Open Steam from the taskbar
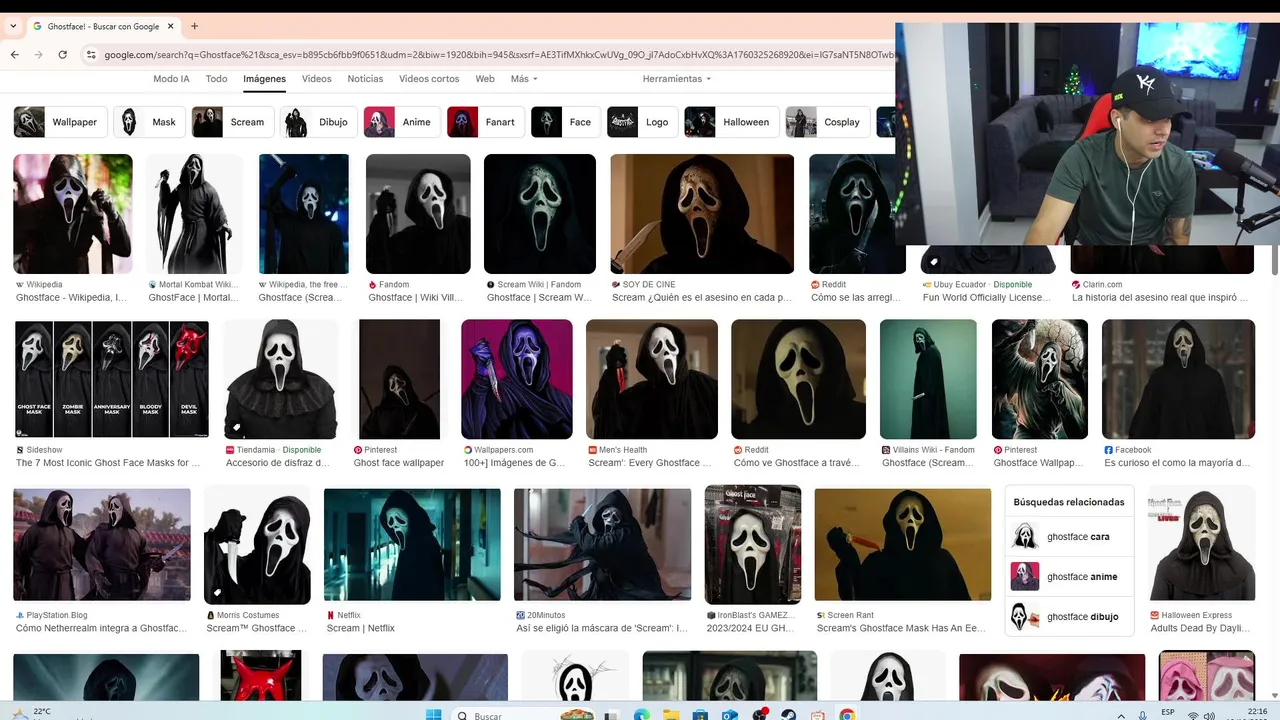Viewport: 1280px width, 720px height. 789,714
